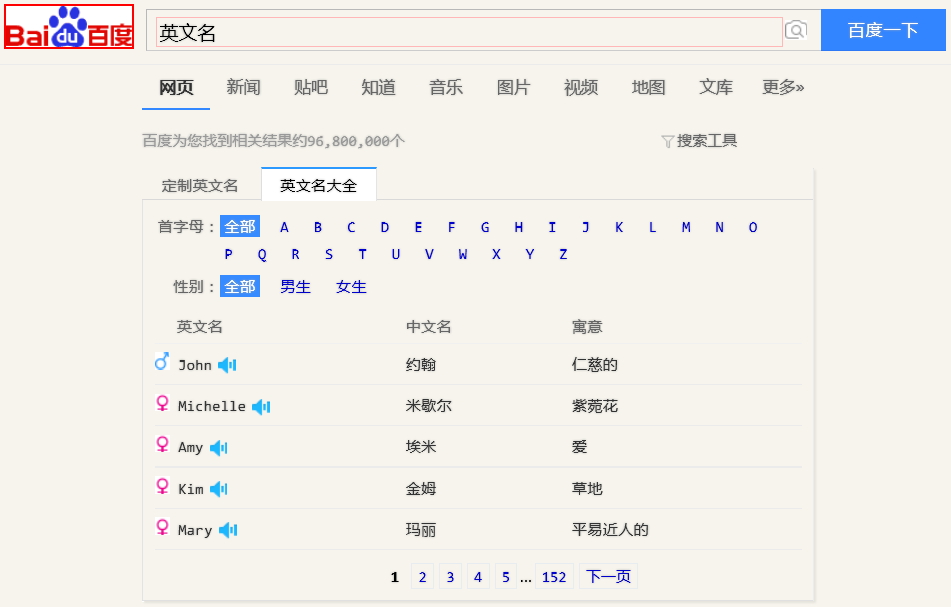This screenshot has width=951, height=607.
Task: Click the name Michelle
Action: [212, 406]
